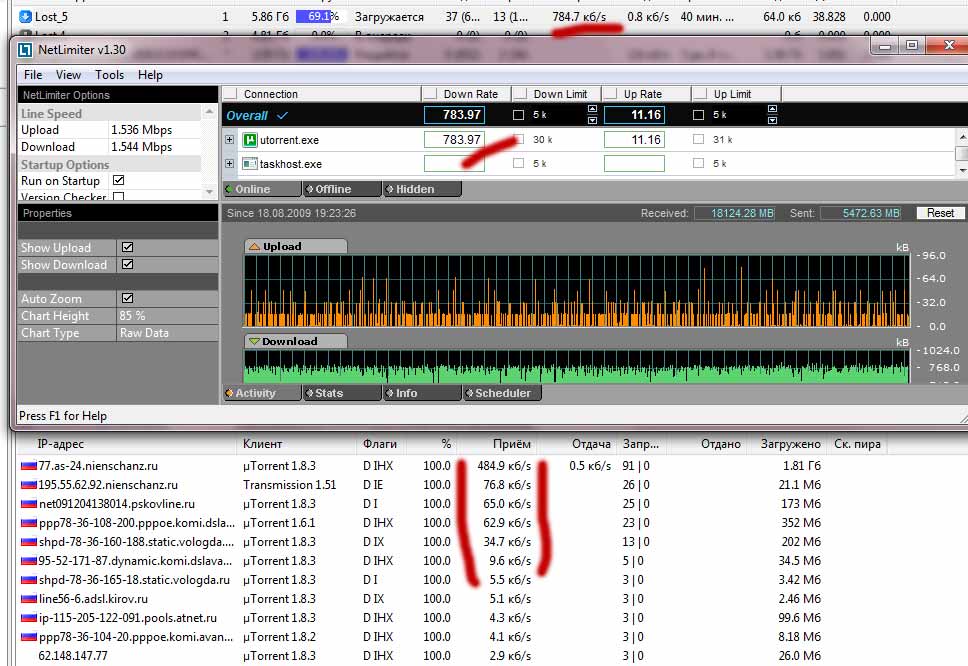Screen dimensions: 968x666
Task: Click the utorrent.exe Down Rate field
Action: (x=454, y=141)
